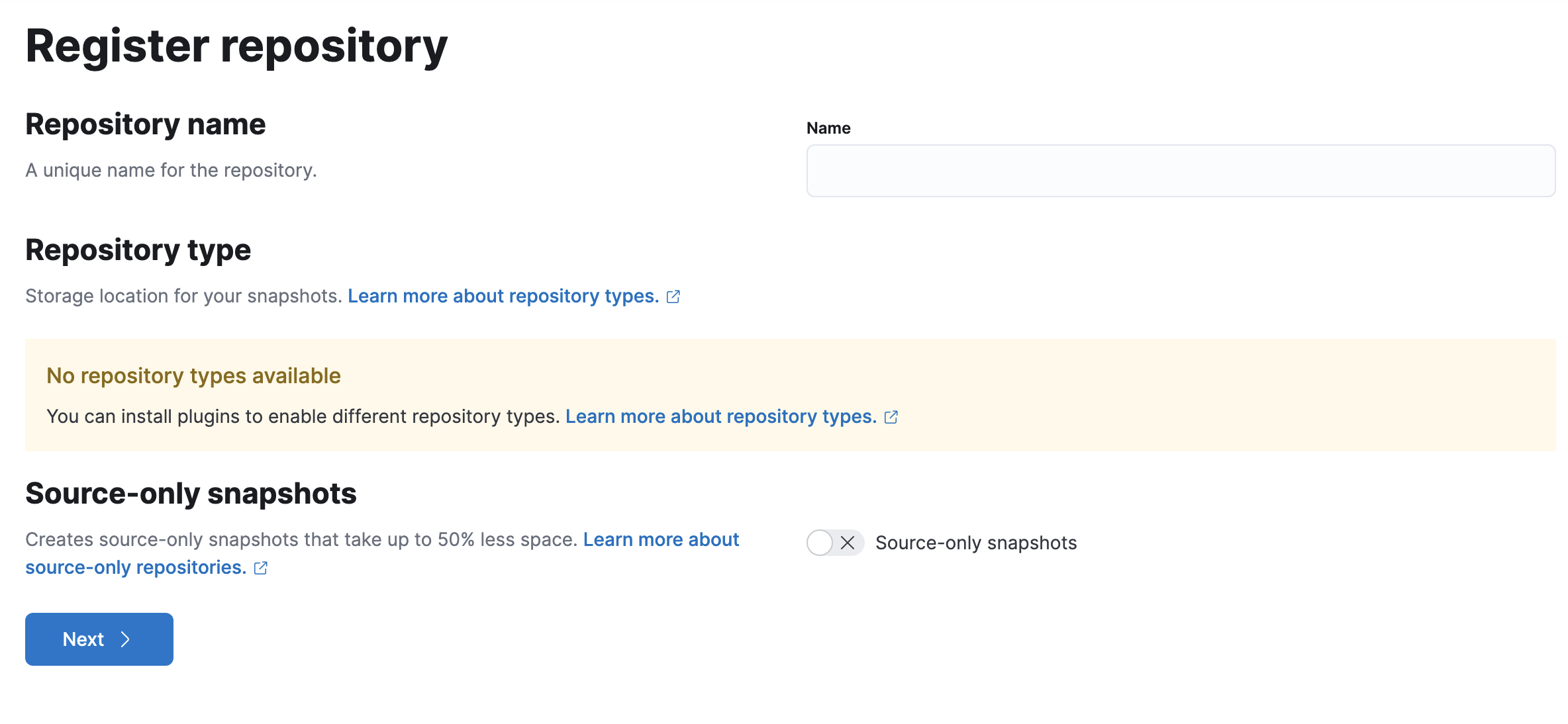Click the external link icon beside repository types link

pyautogui.click(x=673, y=296)
